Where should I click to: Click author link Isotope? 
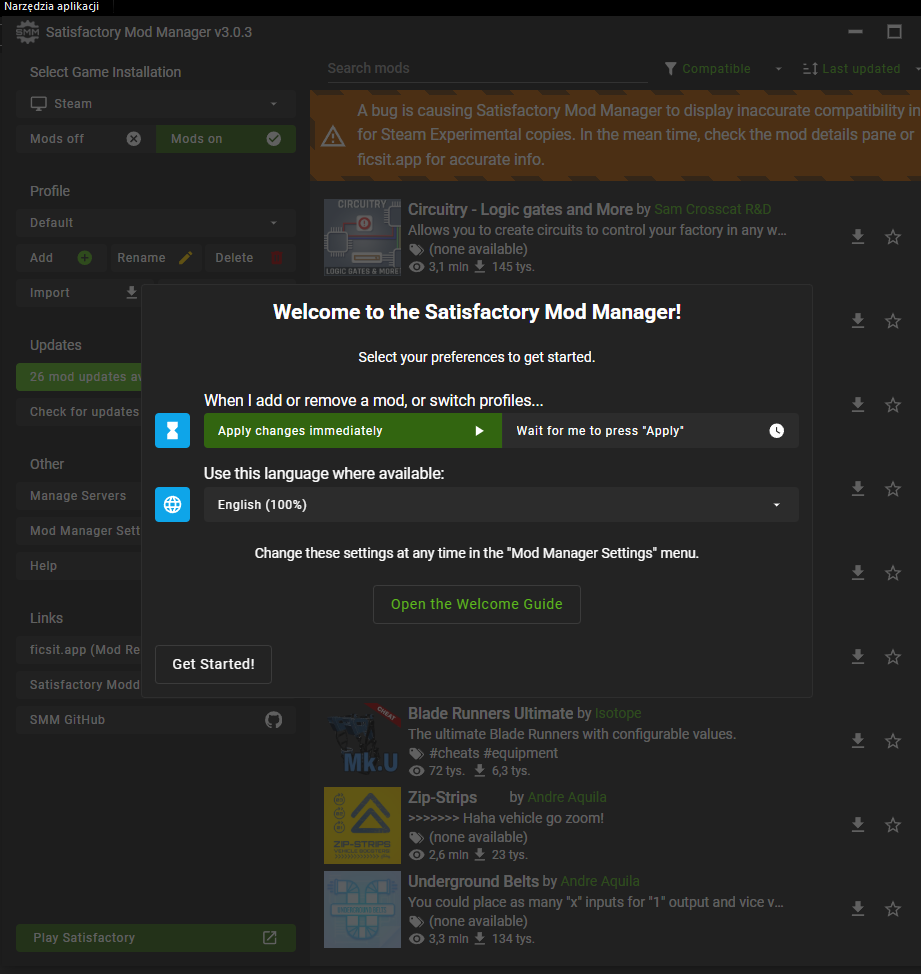[618, 713]
